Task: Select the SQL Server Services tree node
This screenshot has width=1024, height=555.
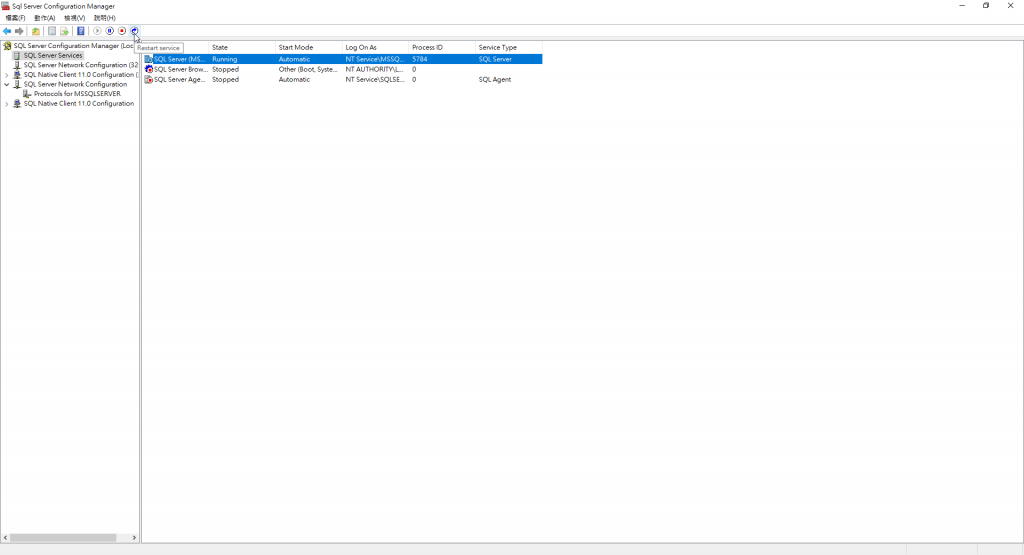Action: (53, 56)
